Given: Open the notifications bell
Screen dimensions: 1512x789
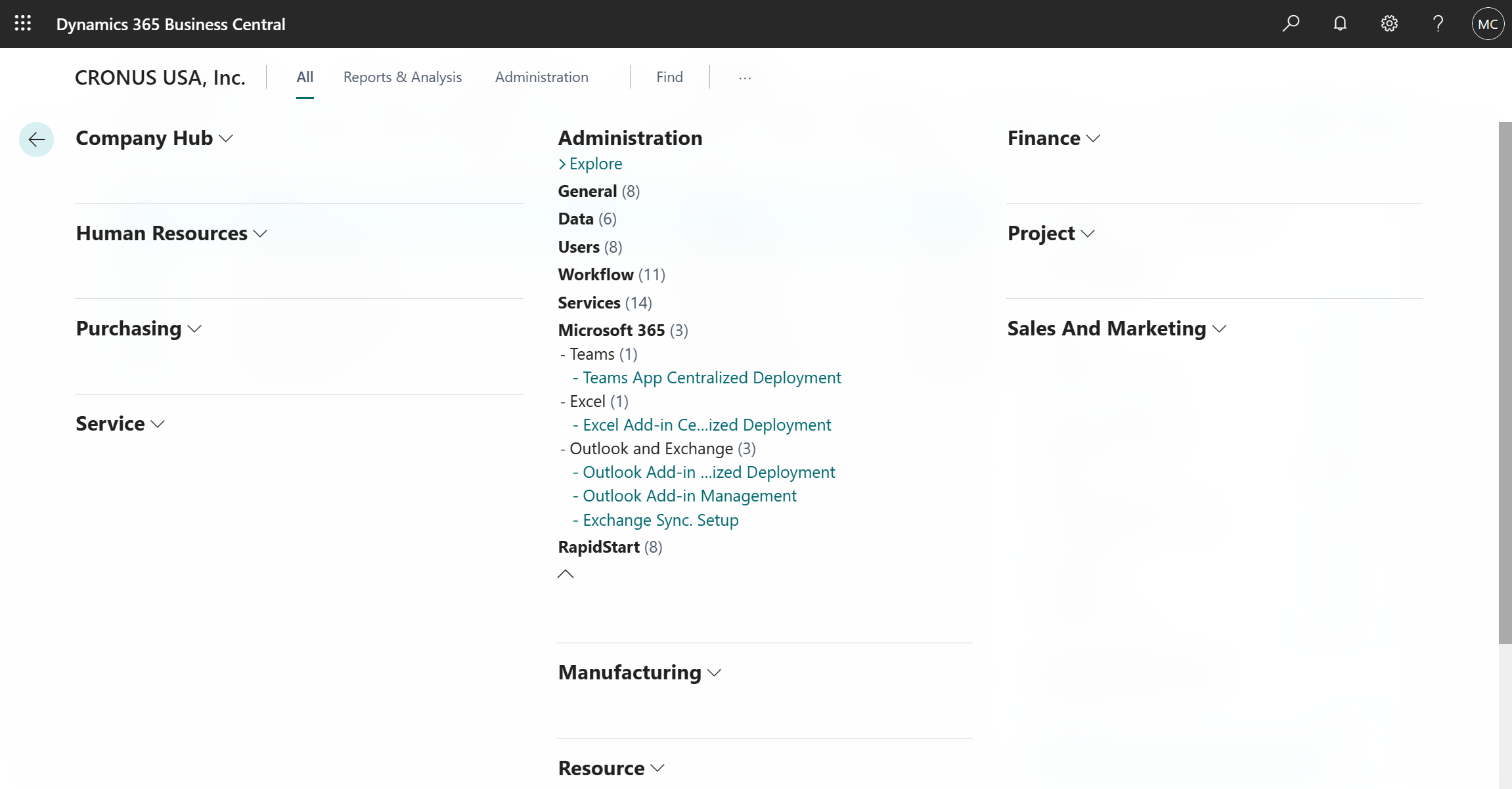Looking at the screenshot, I should click(x=1340, y=23).
